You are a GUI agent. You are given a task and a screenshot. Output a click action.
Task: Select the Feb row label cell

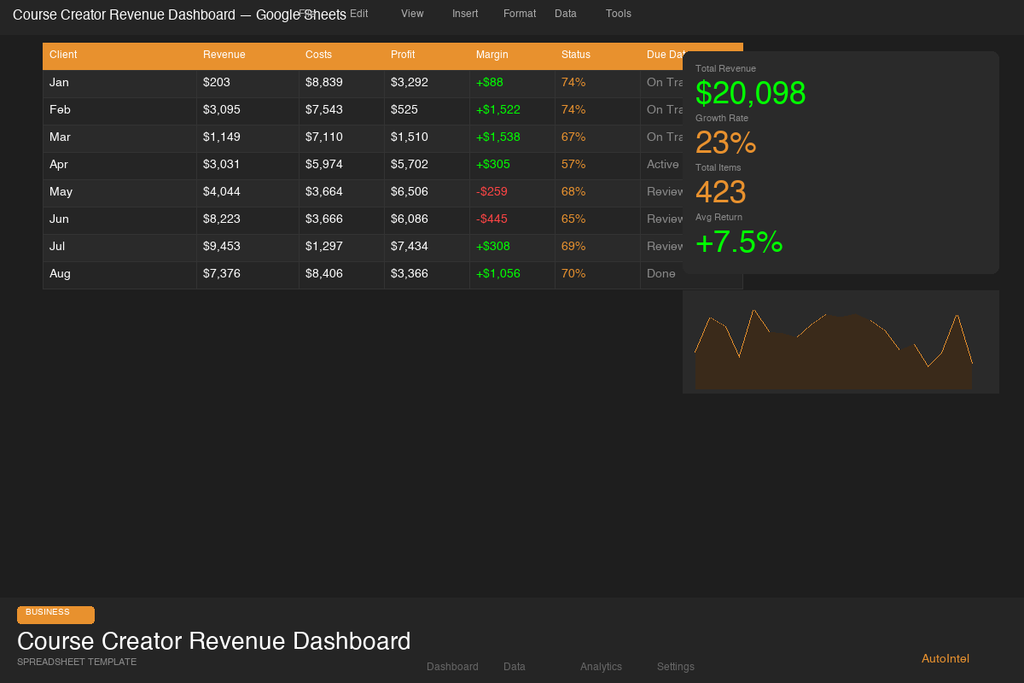pos(120,110)
